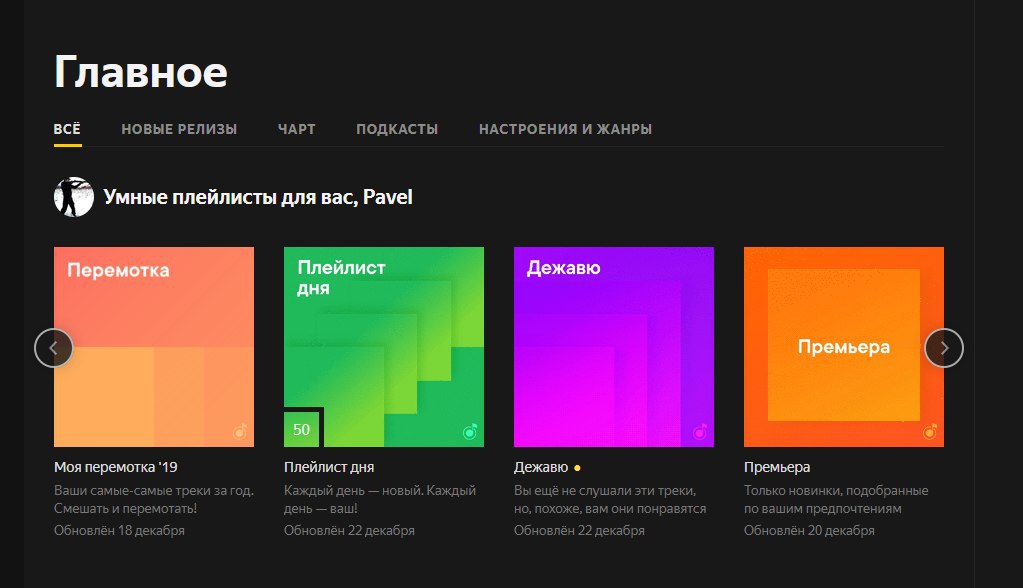This screenshot has width=1023, height=588.
Task: Go to the ПОДКАСТЫ tab
Action: click(x=397, y=129)
